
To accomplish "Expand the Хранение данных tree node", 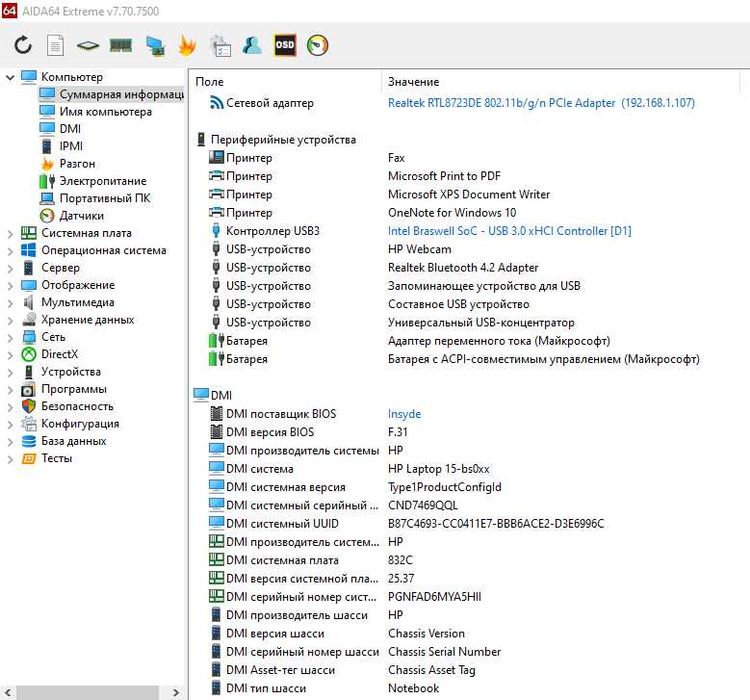I will click(10, 320).
